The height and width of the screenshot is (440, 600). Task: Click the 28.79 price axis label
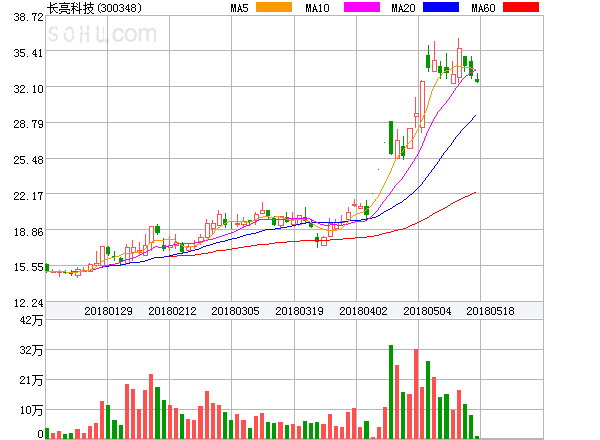[29, 124]
